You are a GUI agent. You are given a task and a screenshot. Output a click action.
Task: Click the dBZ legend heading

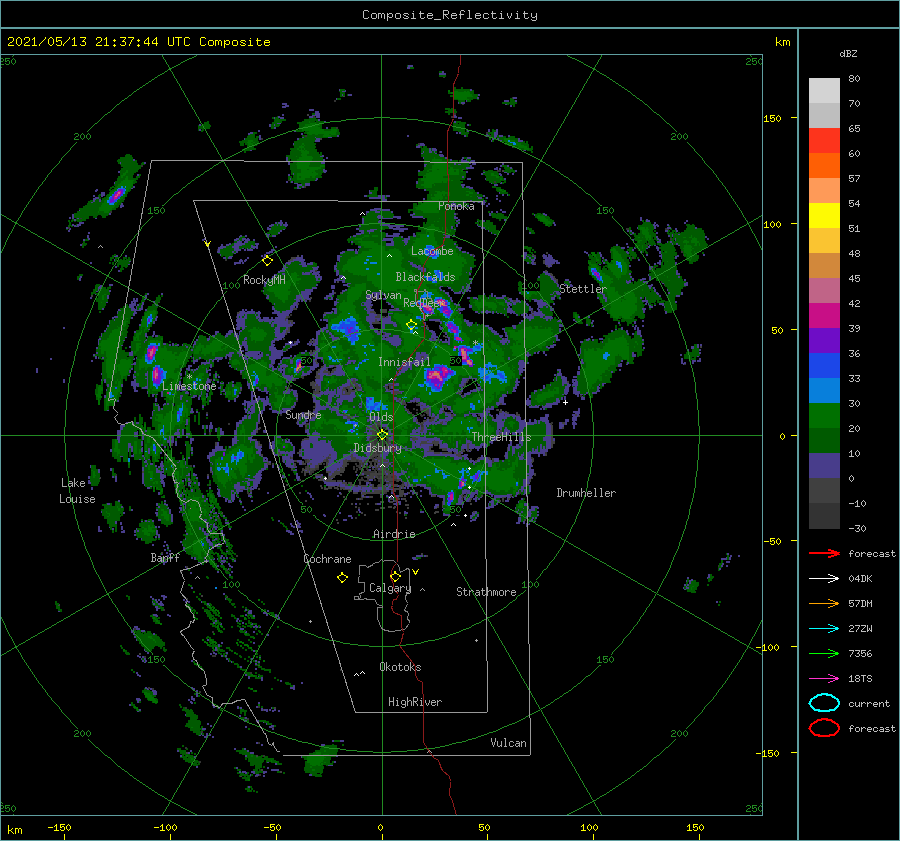coord(848,53)
